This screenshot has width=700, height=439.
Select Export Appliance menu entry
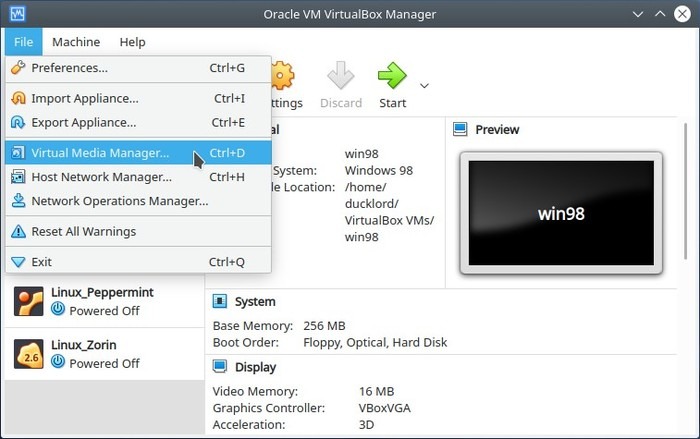click(138, 122)
